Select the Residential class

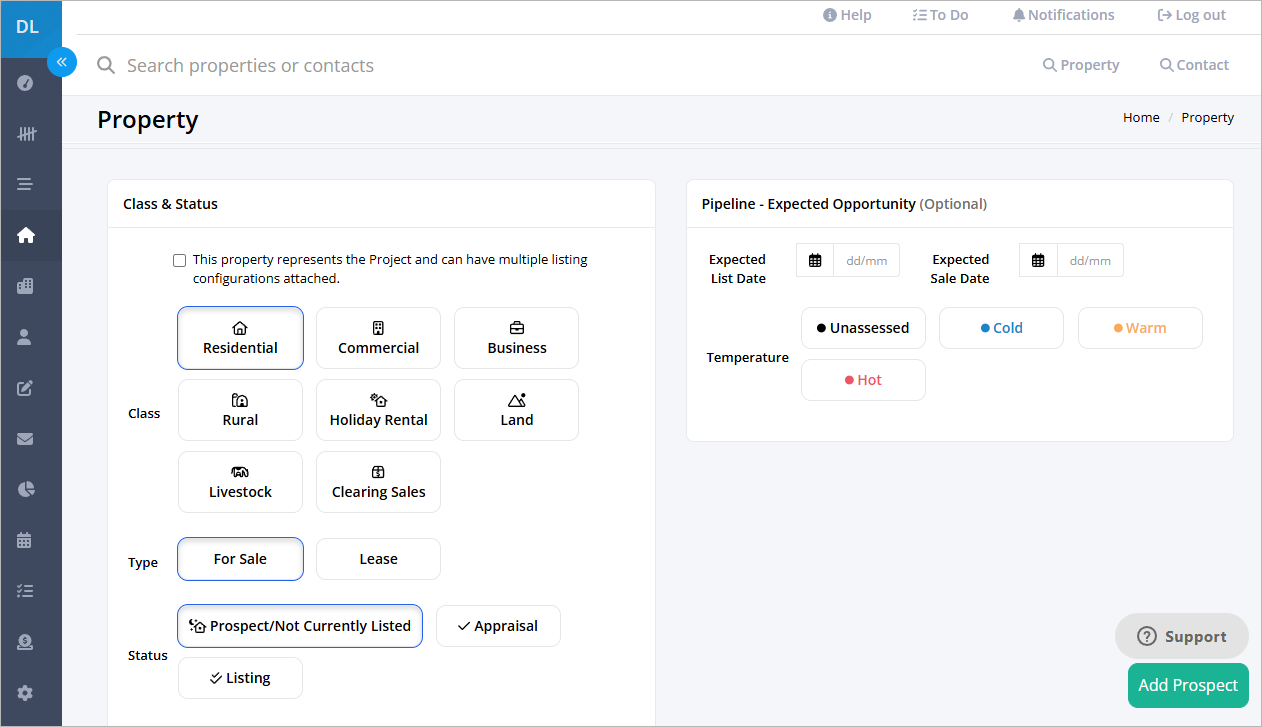(240, 338)
